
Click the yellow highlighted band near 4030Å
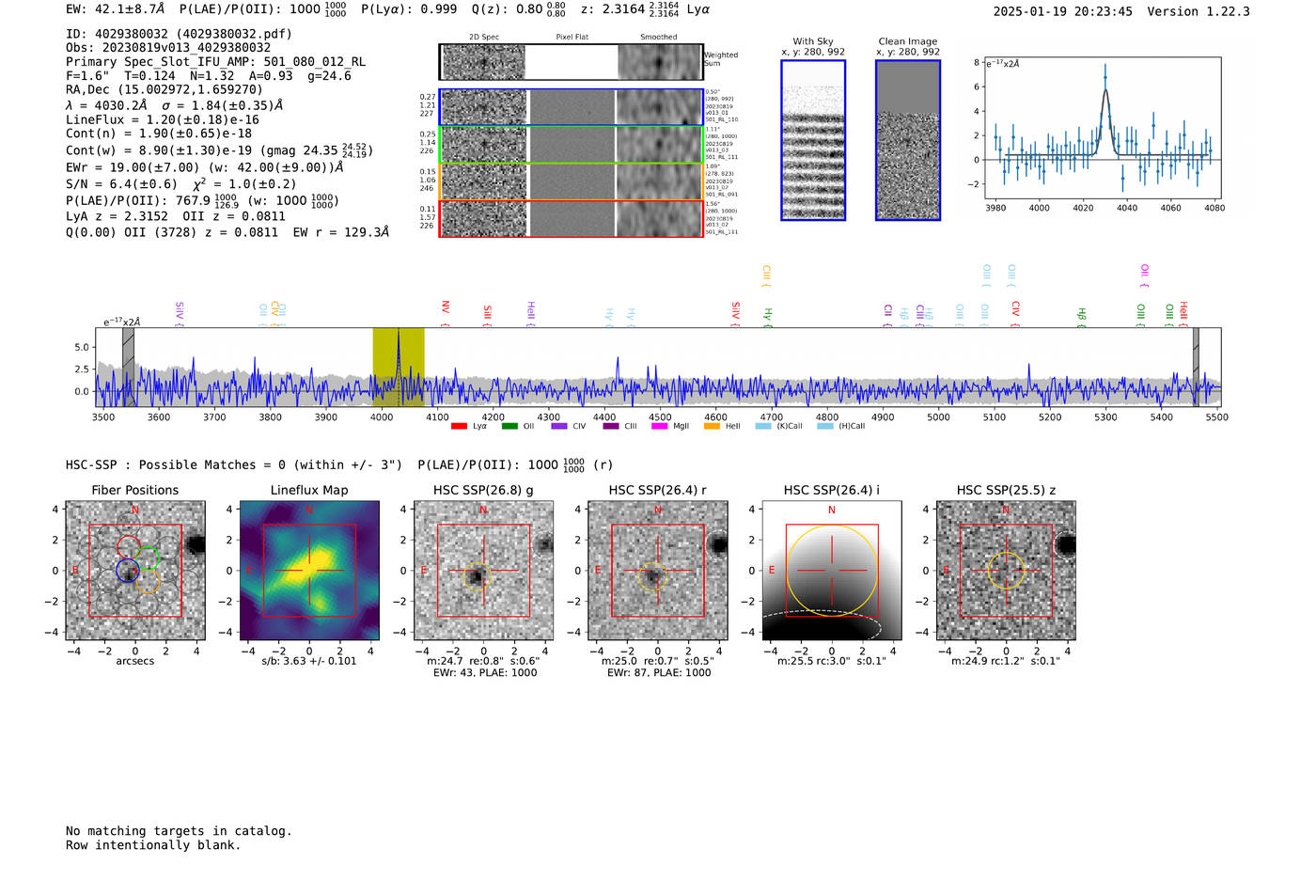point(399,367)
